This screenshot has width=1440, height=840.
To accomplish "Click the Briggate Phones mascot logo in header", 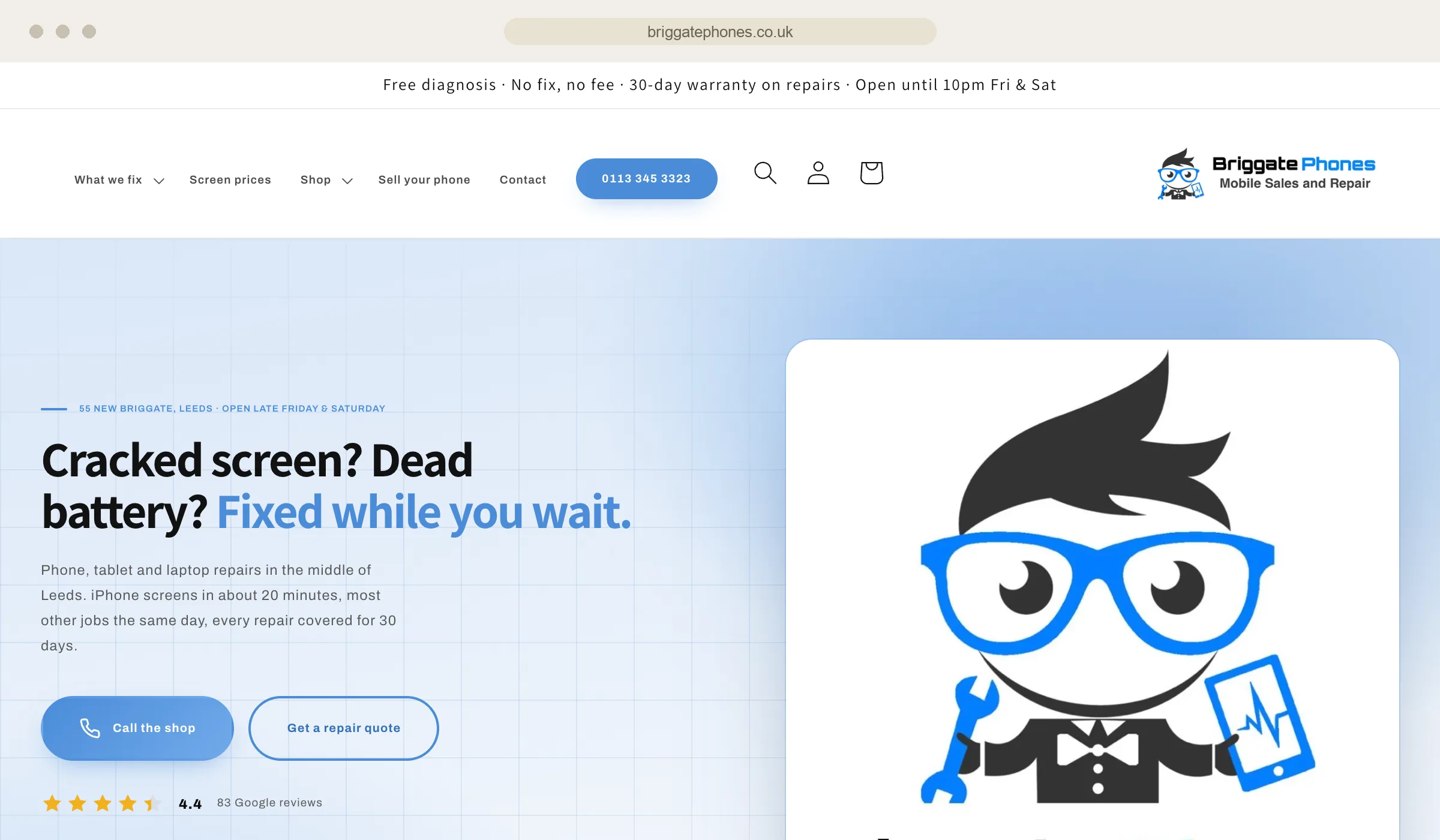I will coord(1180,174).
